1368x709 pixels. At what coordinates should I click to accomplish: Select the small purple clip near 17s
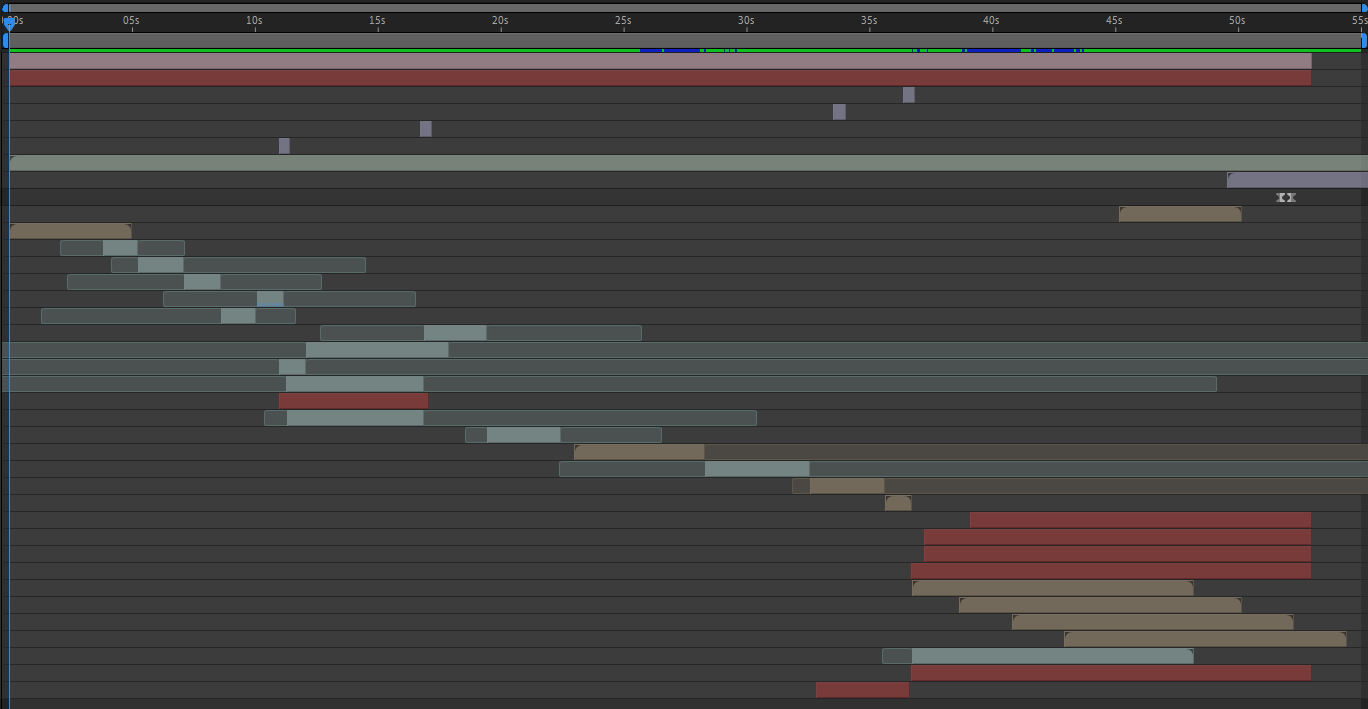pyautogui.click(x=426, y=129)
